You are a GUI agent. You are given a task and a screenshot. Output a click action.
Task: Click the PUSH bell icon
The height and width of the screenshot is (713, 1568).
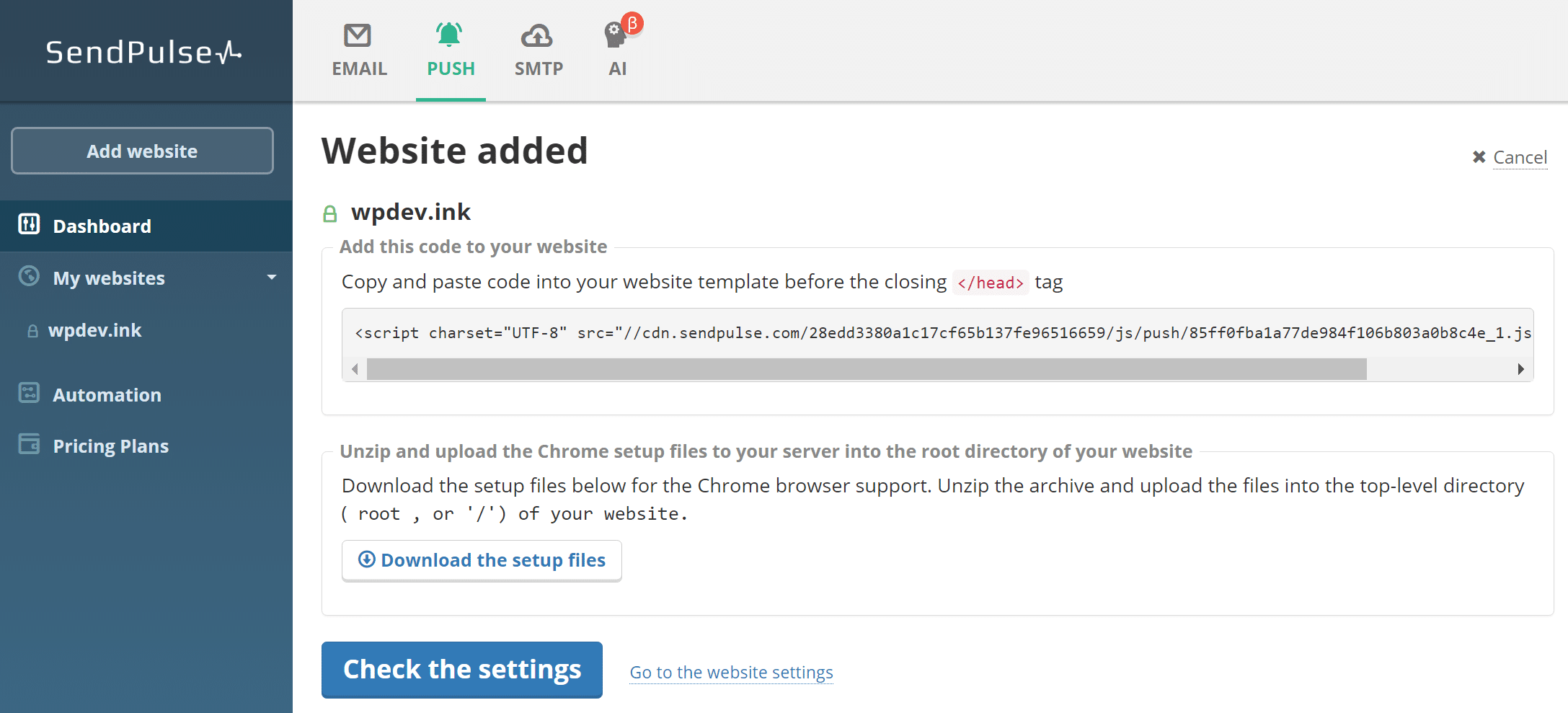[x=449, y=34]
